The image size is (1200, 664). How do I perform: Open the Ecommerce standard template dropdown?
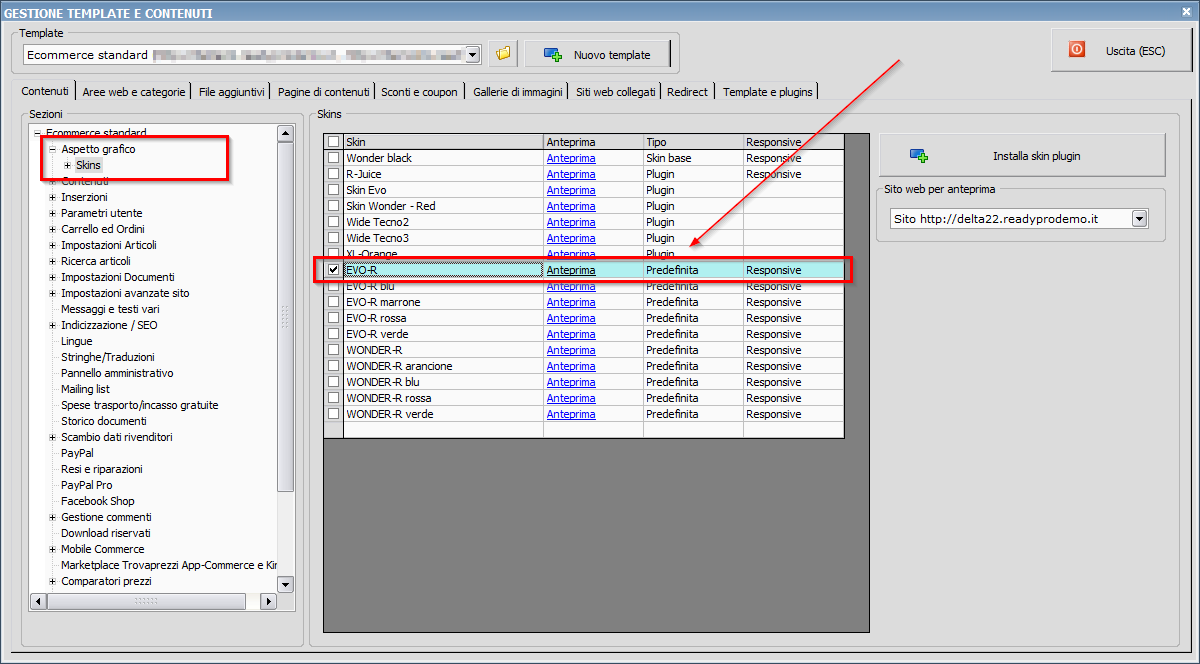473,55
